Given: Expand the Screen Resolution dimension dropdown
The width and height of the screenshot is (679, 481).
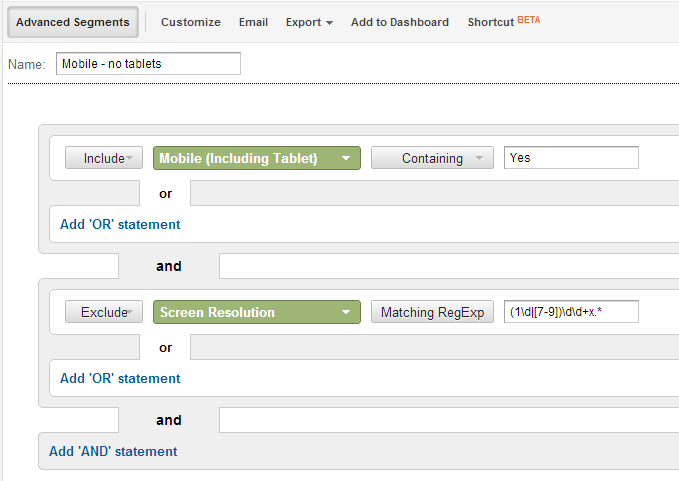Looking at the screenshot, I should coord(256,312).
